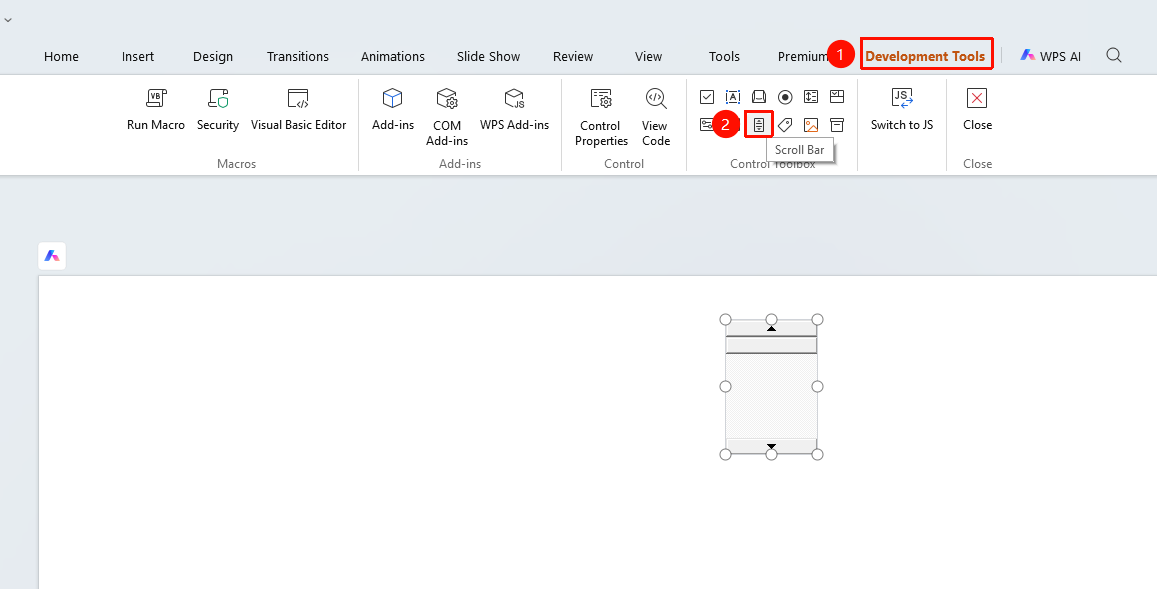Click View Code in Control group
This screenshot has height=589, width=1157.
pos(655,117)
